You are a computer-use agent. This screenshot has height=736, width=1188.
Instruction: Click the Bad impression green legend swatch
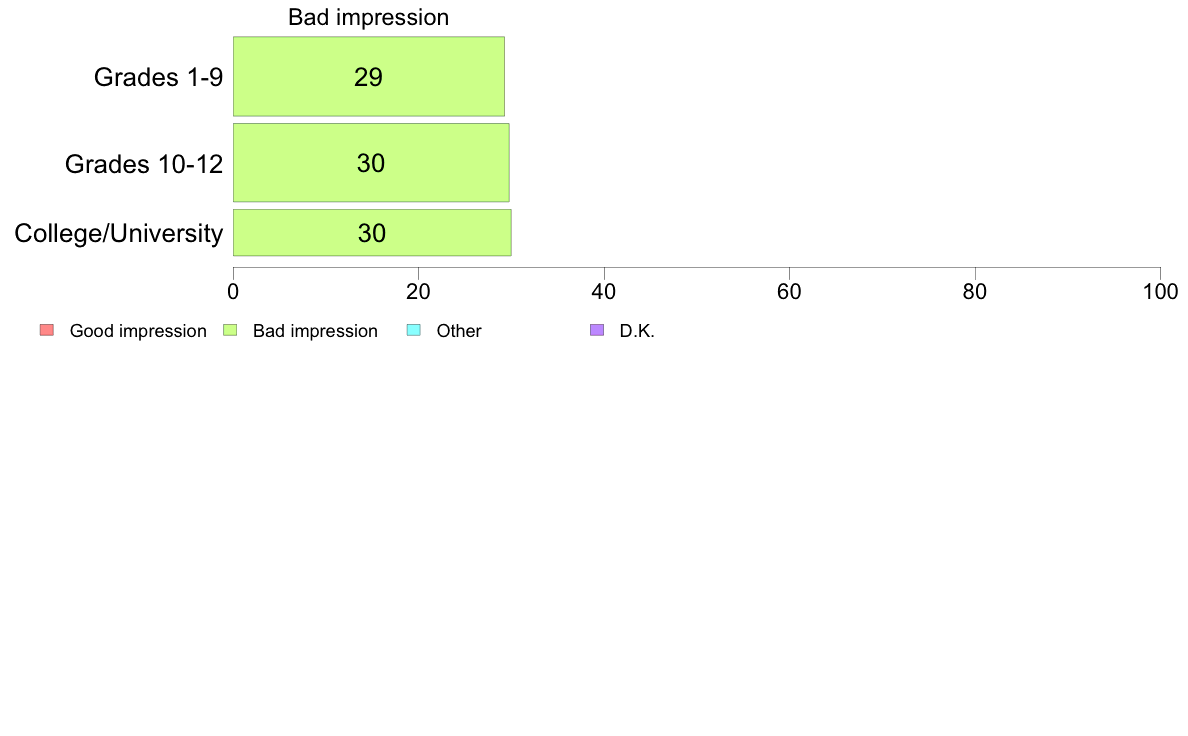click(230, 330)
